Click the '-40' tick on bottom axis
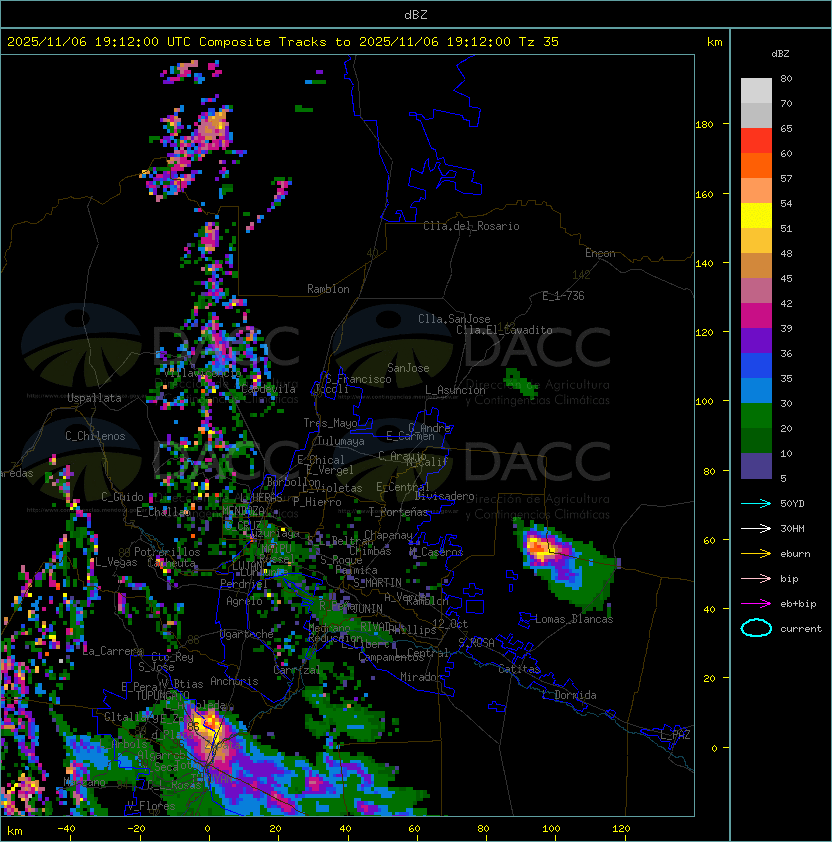Screen dimensions: 832x842 tap(66, 829)
